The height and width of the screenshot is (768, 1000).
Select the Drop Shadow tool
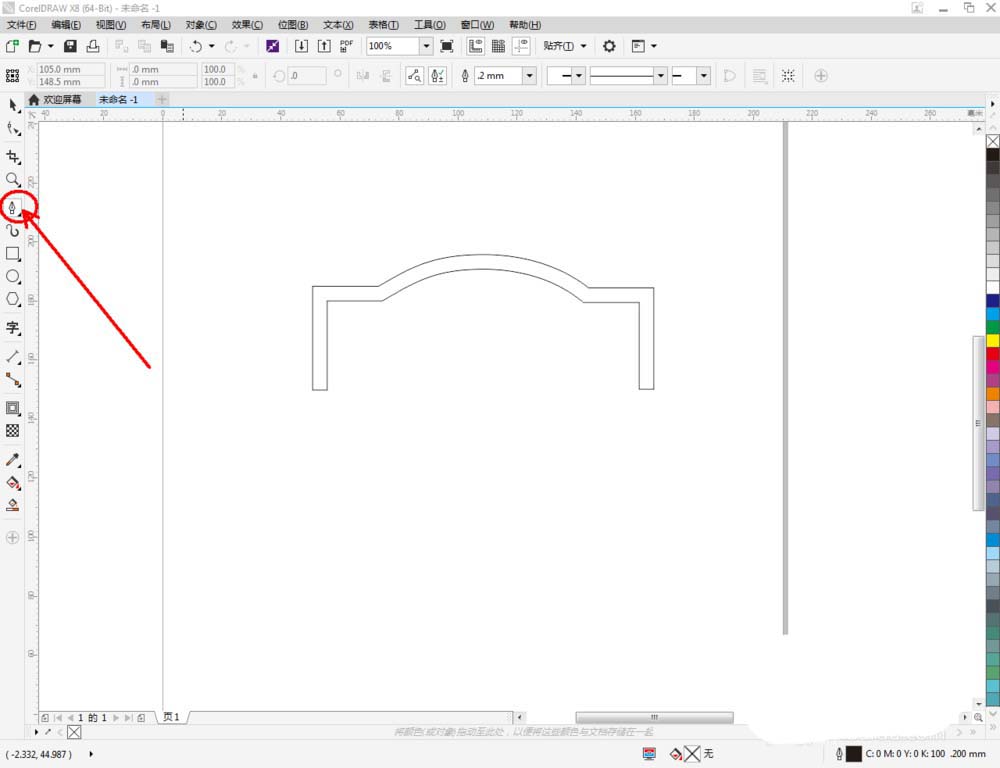[13, 408]
